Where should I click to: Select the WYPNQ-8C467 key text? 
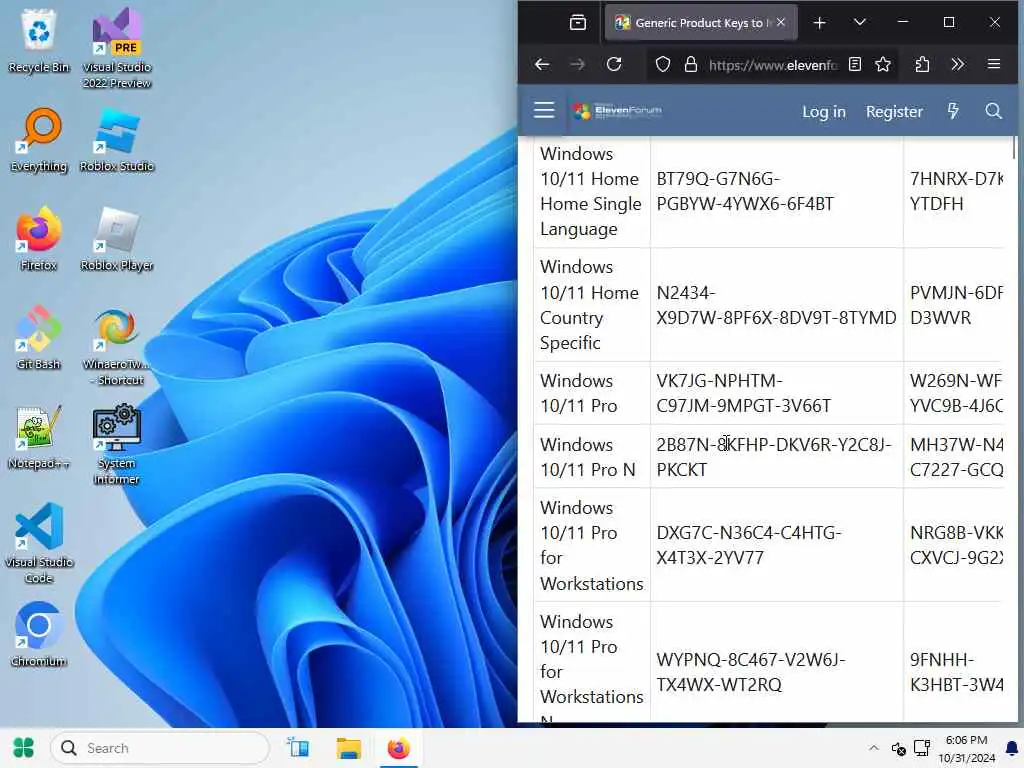[x=750, y=672]
